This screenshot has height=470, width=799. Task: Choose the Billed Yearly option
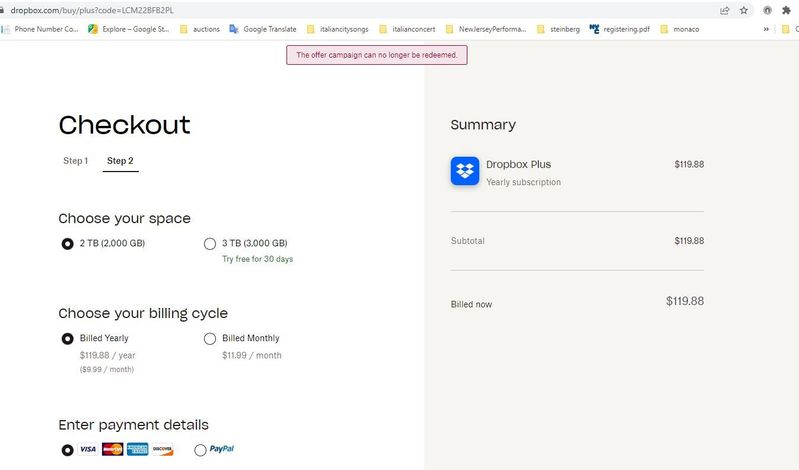point(67,338)
